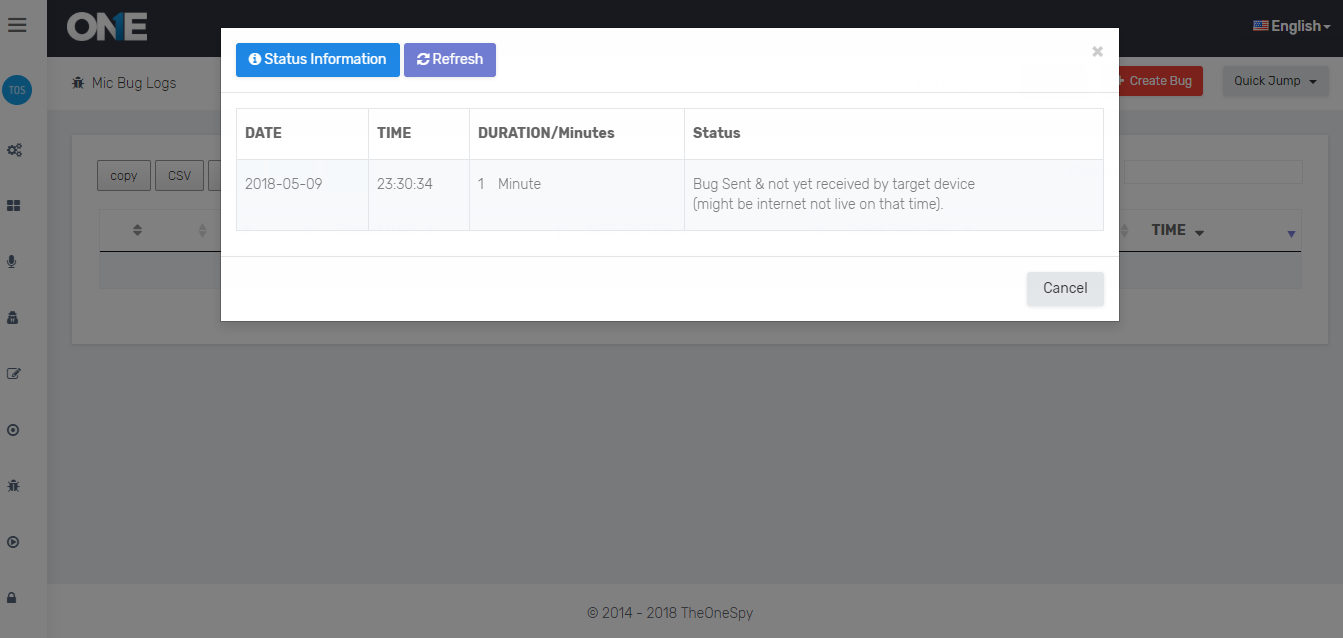Expand the Quick Jump dropdown
The width and height of the screenshot is (1343, 638).
pyautogui.click(x=1274, y=81)
